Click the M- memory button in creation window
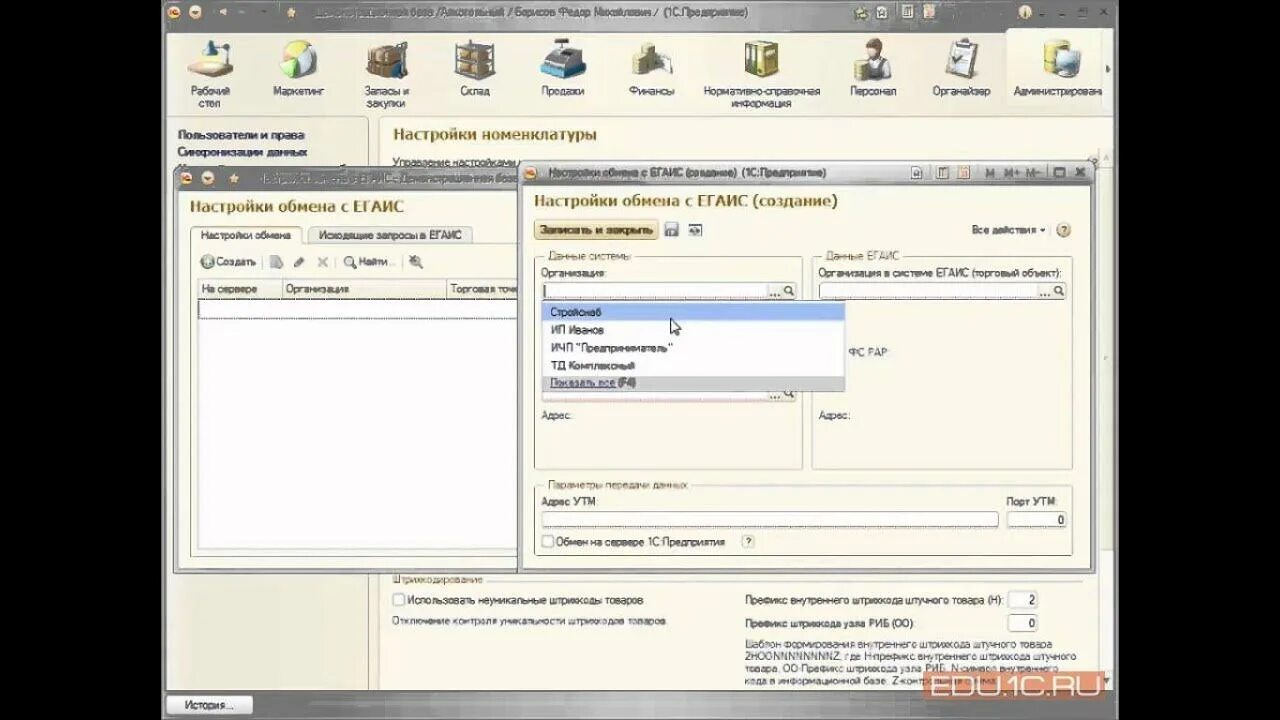Screen dimensions: 1280x720 [1033, 173]
